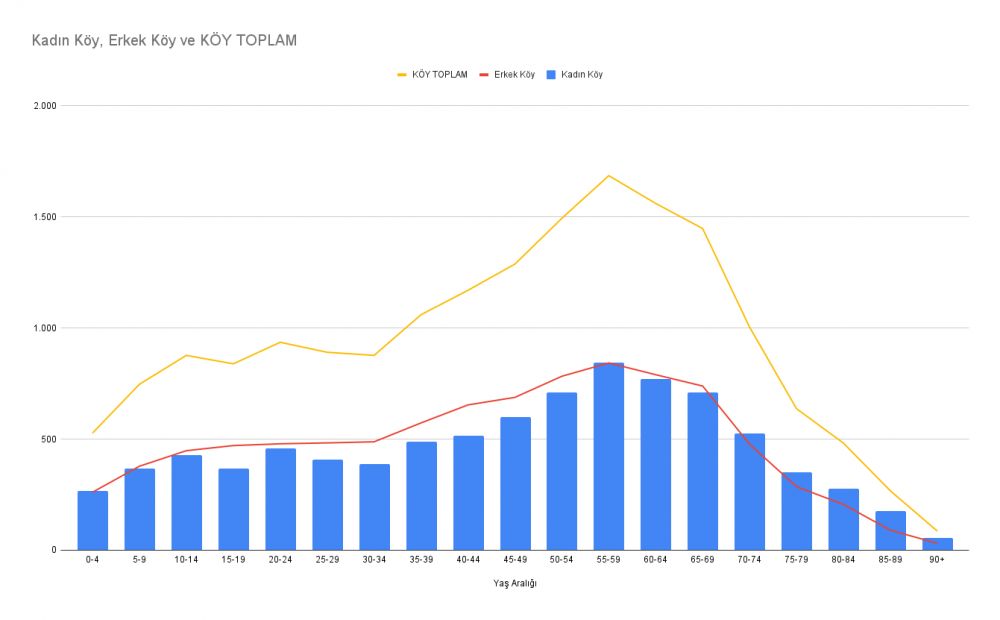1000x620 pixels.
Task: Click the Yaş Aralığı axis title
Action: (x=514, y=584)
